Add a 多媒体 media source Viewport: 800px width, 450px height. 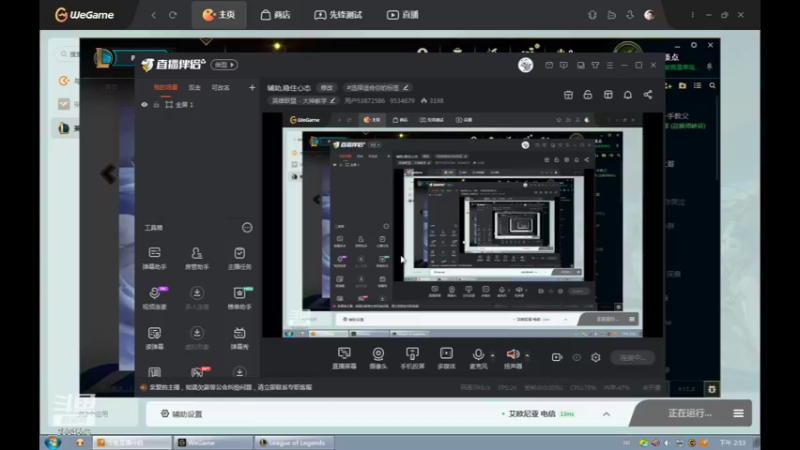click(x=446, y=358)
